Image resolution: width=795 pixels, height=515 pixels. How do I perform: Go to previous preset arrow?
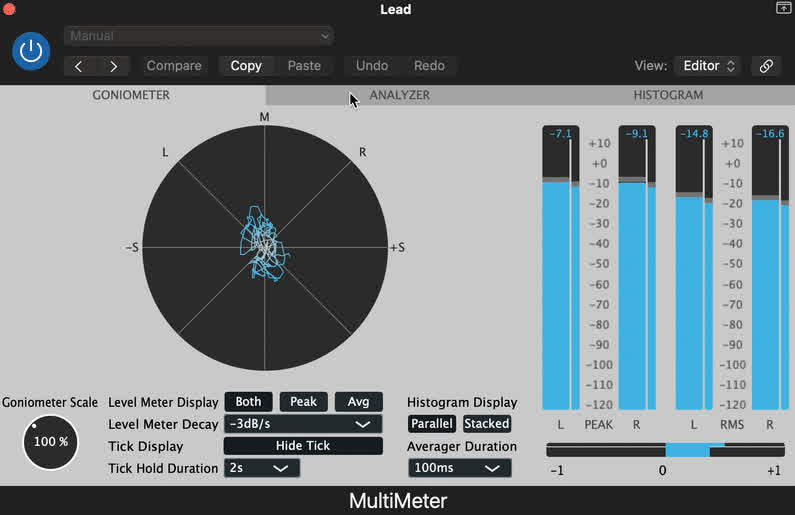(x=79, y=66)
